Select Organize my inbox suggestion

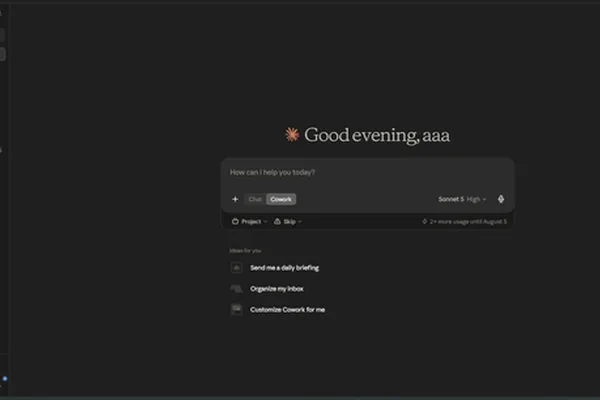[x=277, y=289]
